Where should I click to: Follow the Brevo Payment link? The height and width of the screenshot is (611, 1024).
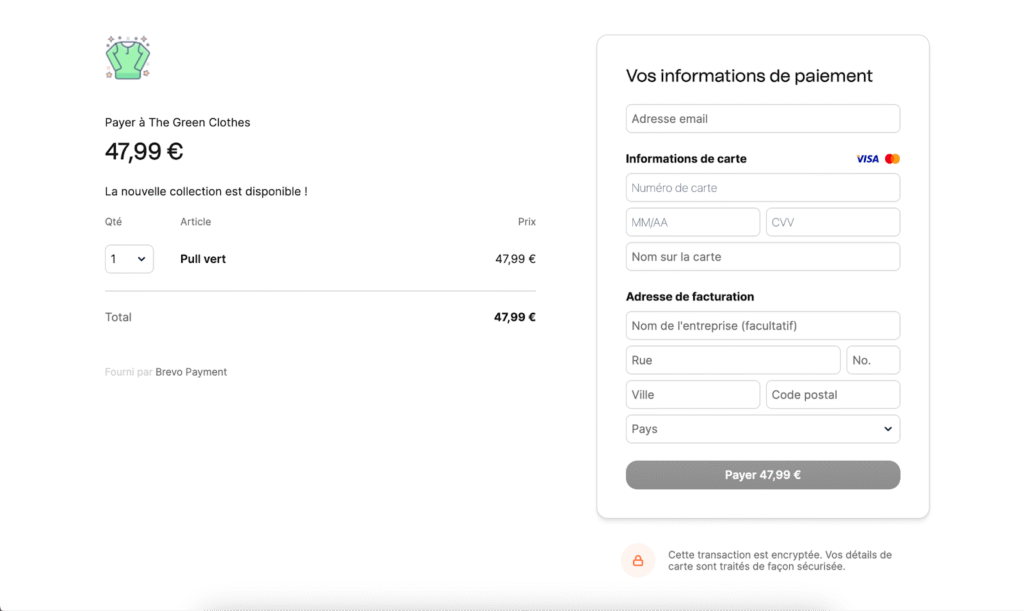191,372
